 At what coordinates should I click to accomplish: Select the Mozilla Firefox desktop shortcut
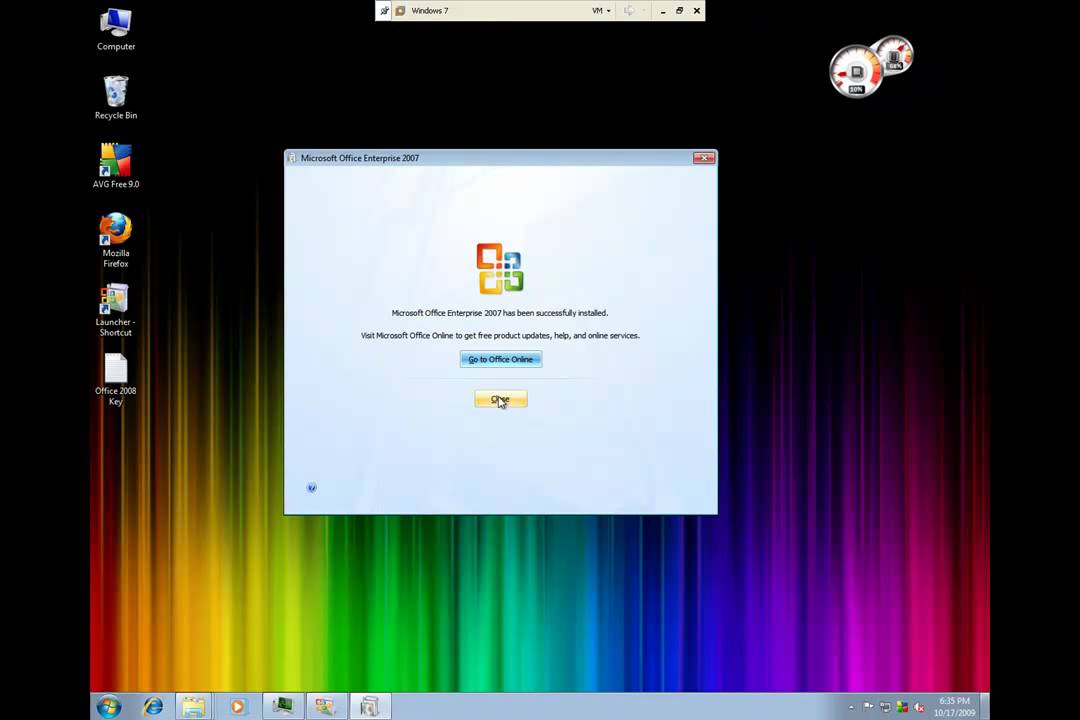click(x=116, y=240)
